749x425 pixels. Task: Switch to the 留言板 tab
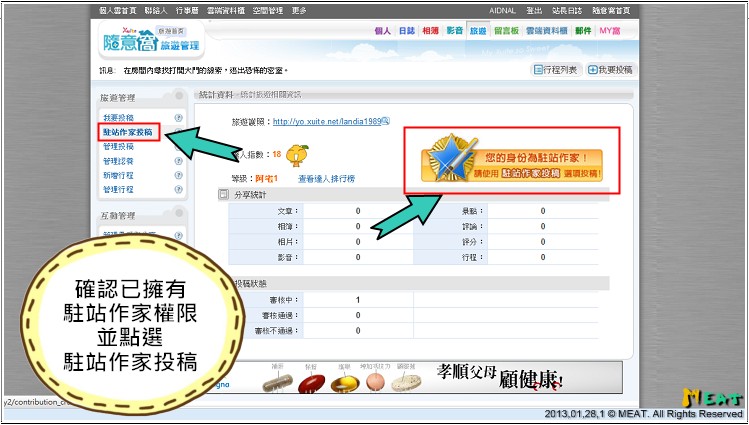pyautogui.click(x=506, y=31)
